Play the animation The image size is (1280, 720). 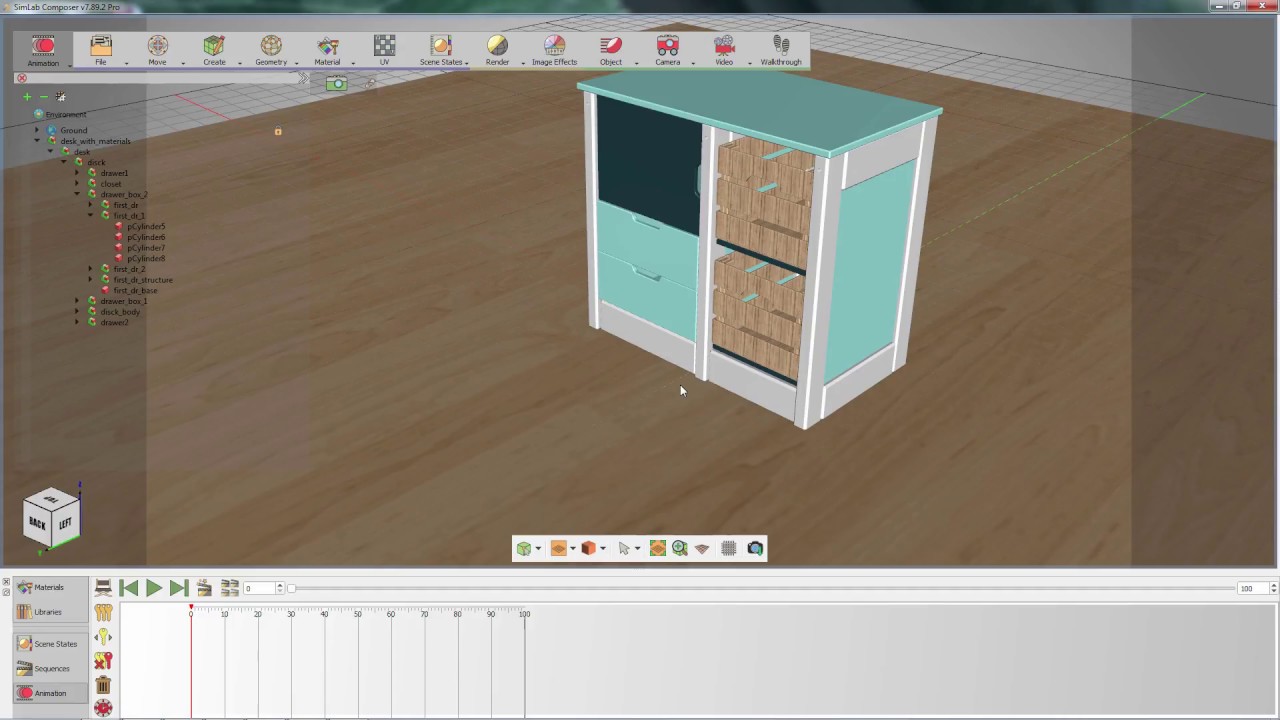(x=154, y=588)
